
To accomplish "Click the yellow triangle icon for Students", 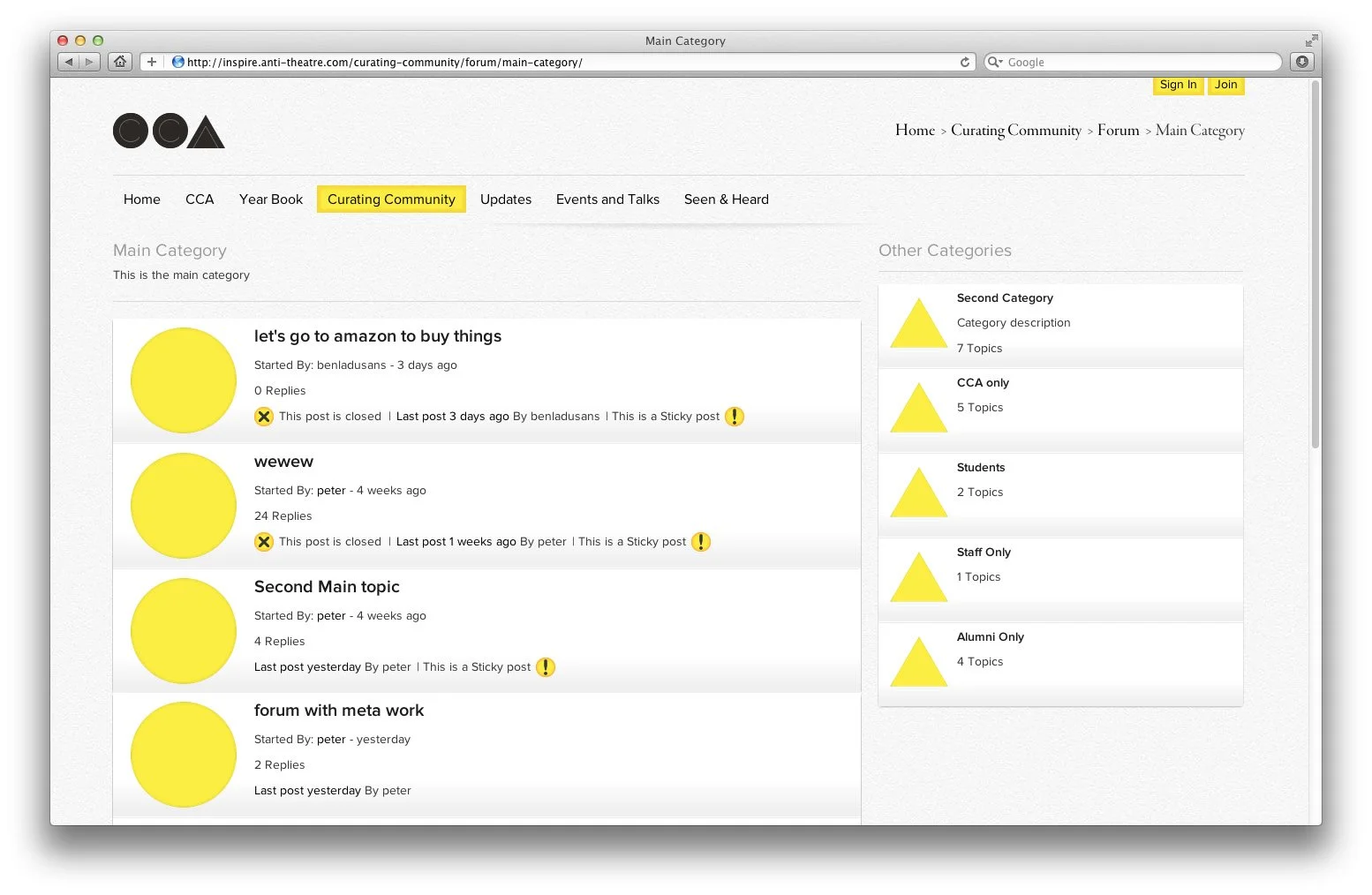I will [x=919, y=493].
